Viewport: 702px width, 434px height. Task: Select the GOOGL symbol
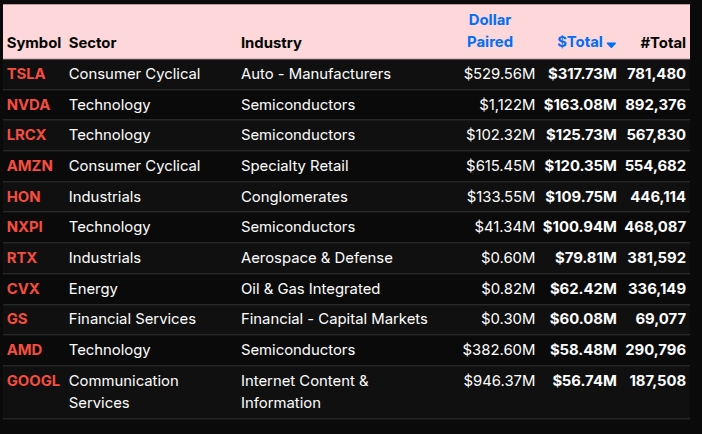(x=33, y=381)
